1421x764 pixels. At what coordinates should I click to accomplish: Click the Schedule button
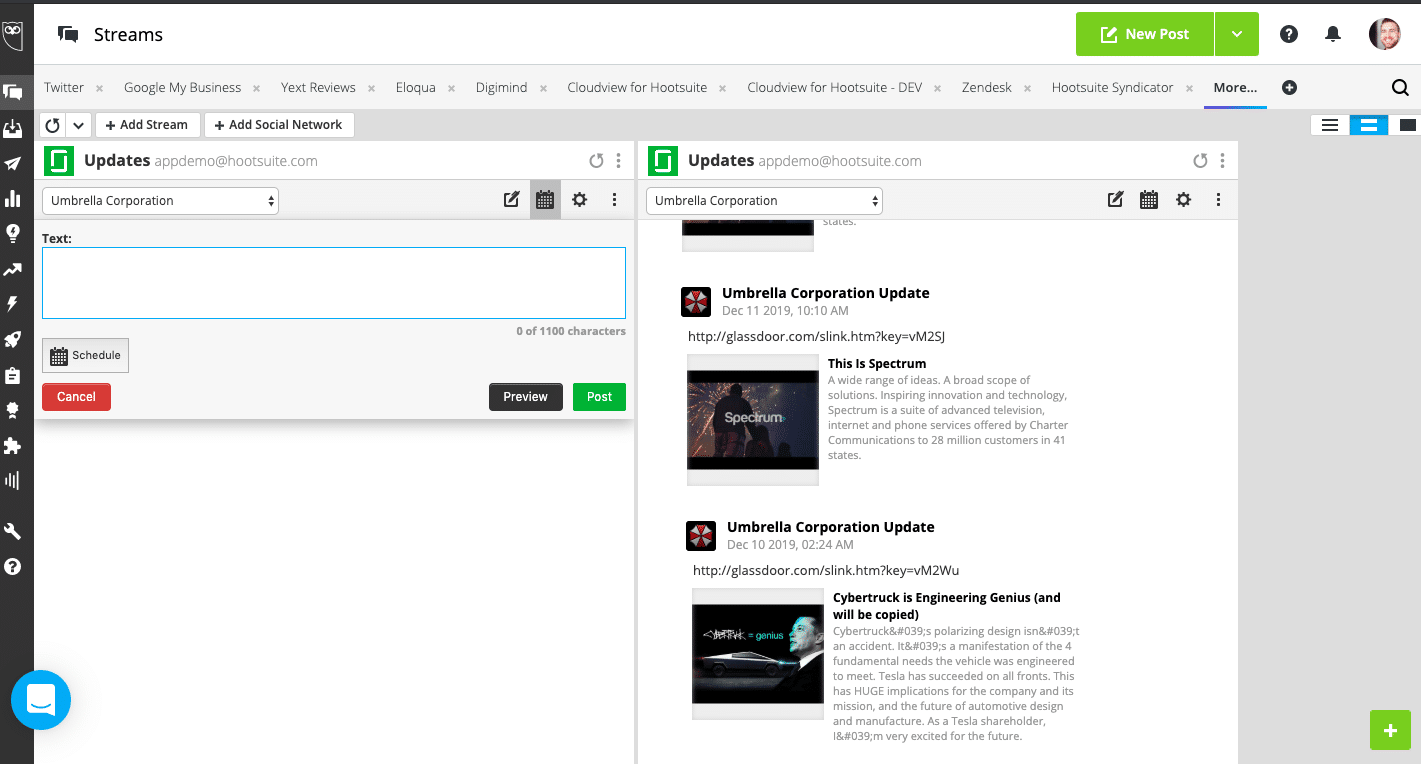[85, 355]
